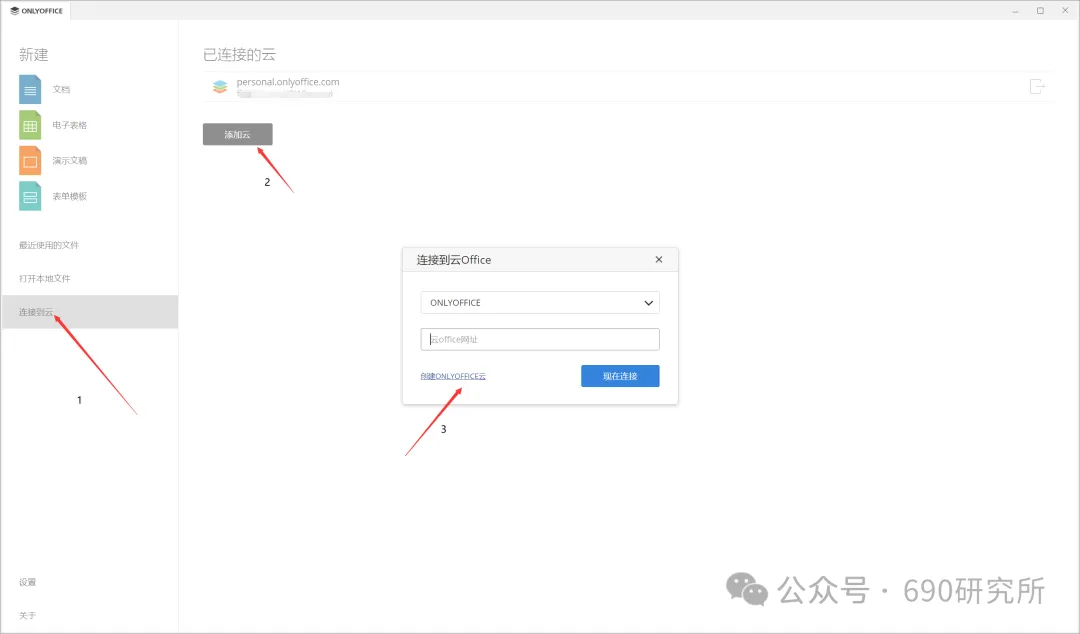Open 关于 about page

pos(28,615)
